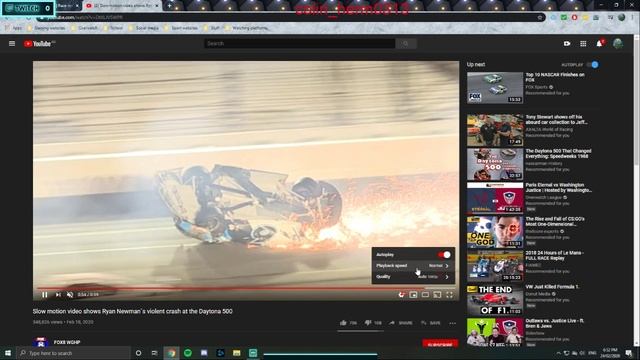
Task: Close the YouTube video browser tab
Action: 156,6
